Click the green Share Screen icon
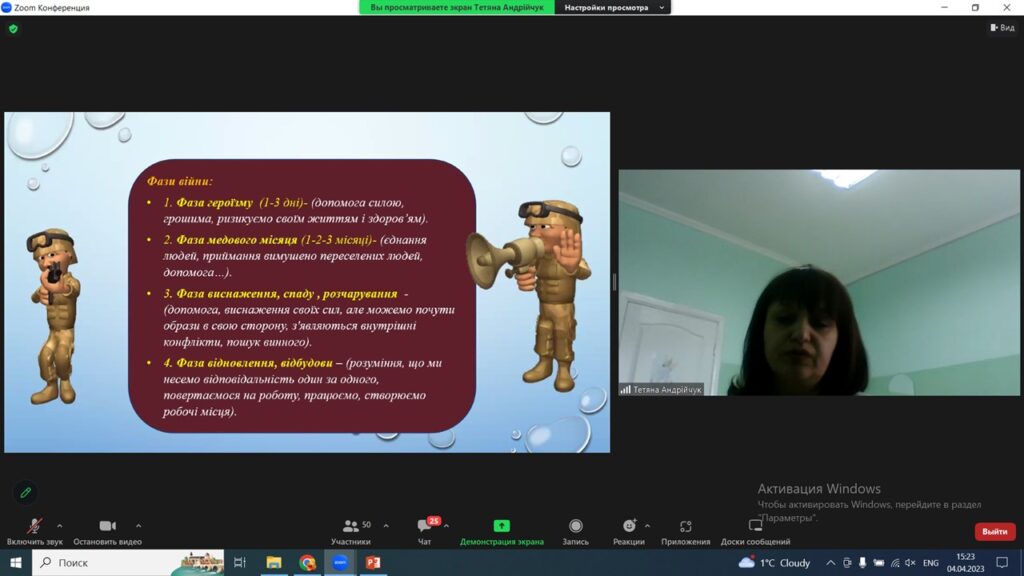1024x576 pixels. point(501,526)
